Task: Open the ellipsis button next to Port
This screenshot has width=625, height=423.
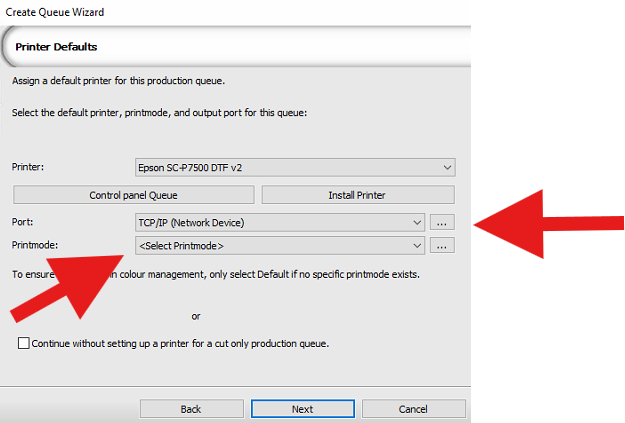Action: pyautogui.click(x=442, y=222)
